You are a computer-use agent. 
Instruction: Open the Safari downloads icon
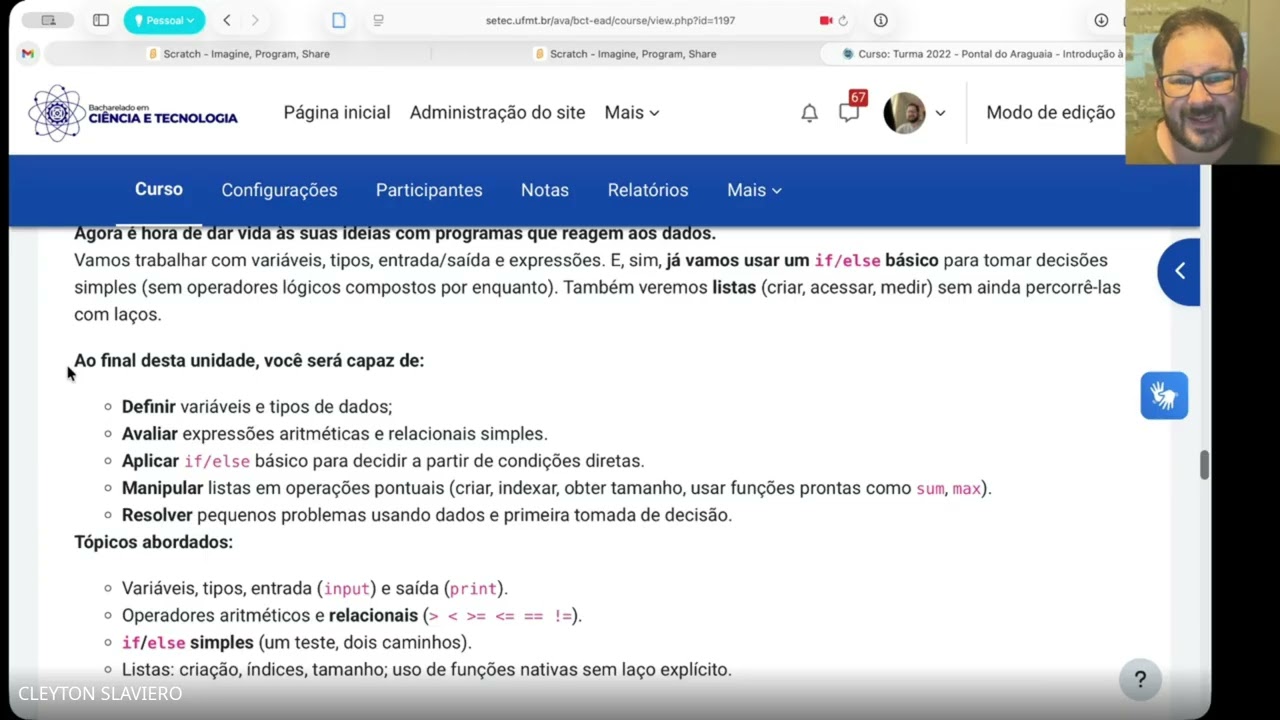pos(1101,20)
